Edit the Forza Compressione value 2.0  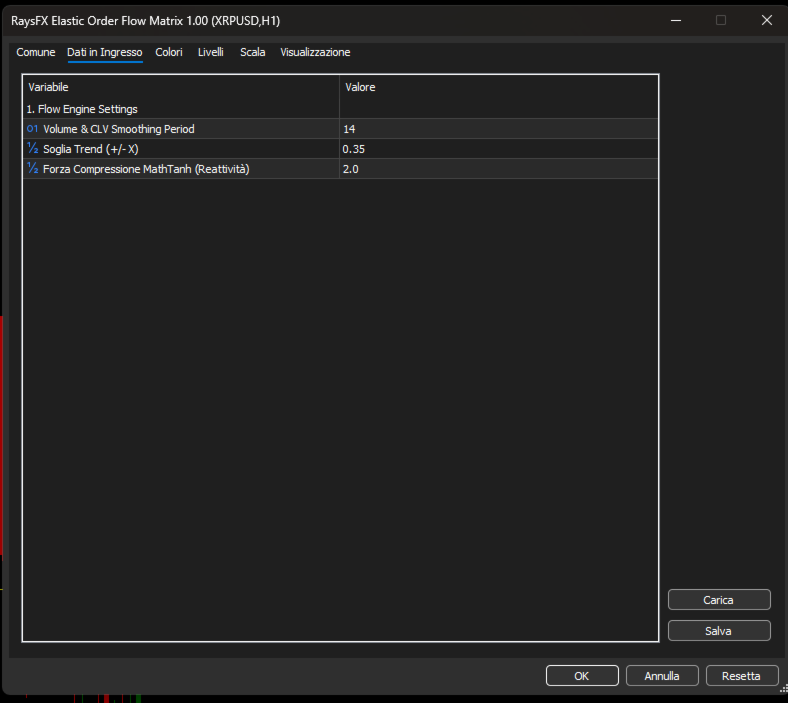pyautogui.click(x=499, y=169)
